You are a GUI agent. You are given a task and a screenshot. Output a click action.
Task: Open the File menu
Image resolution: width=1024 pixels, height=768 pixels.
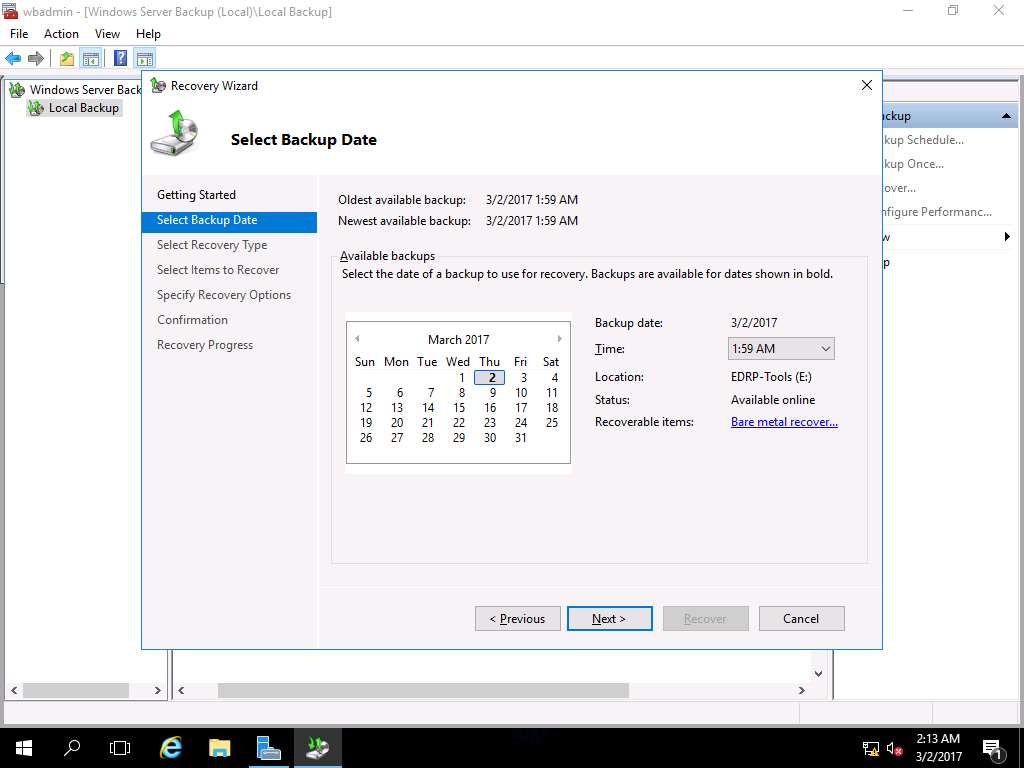[x=19, y=34]
